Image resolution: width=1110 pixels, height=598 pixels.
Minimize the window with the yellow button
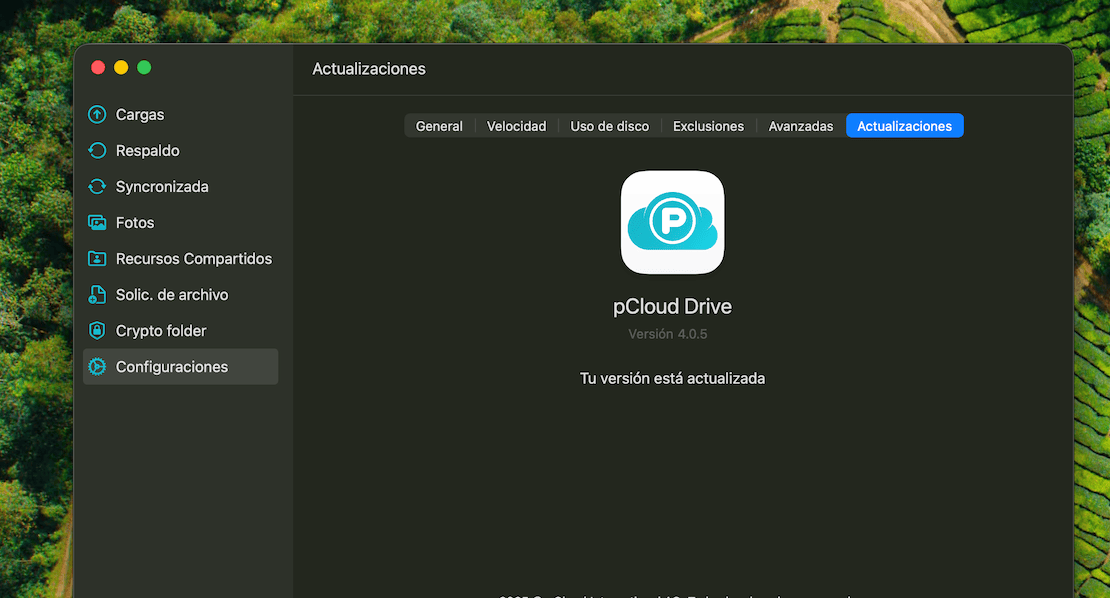[x=121, y=67]
